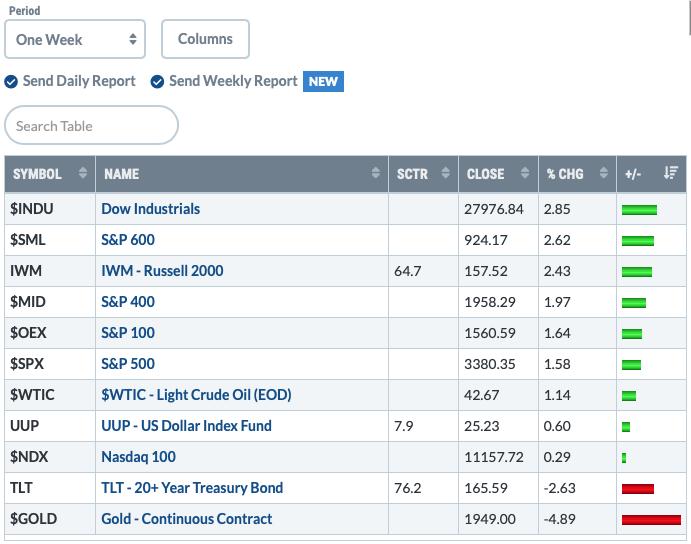Sort table by % CHG column
This screenshot has height=544, width=691.
click(577, 174)
